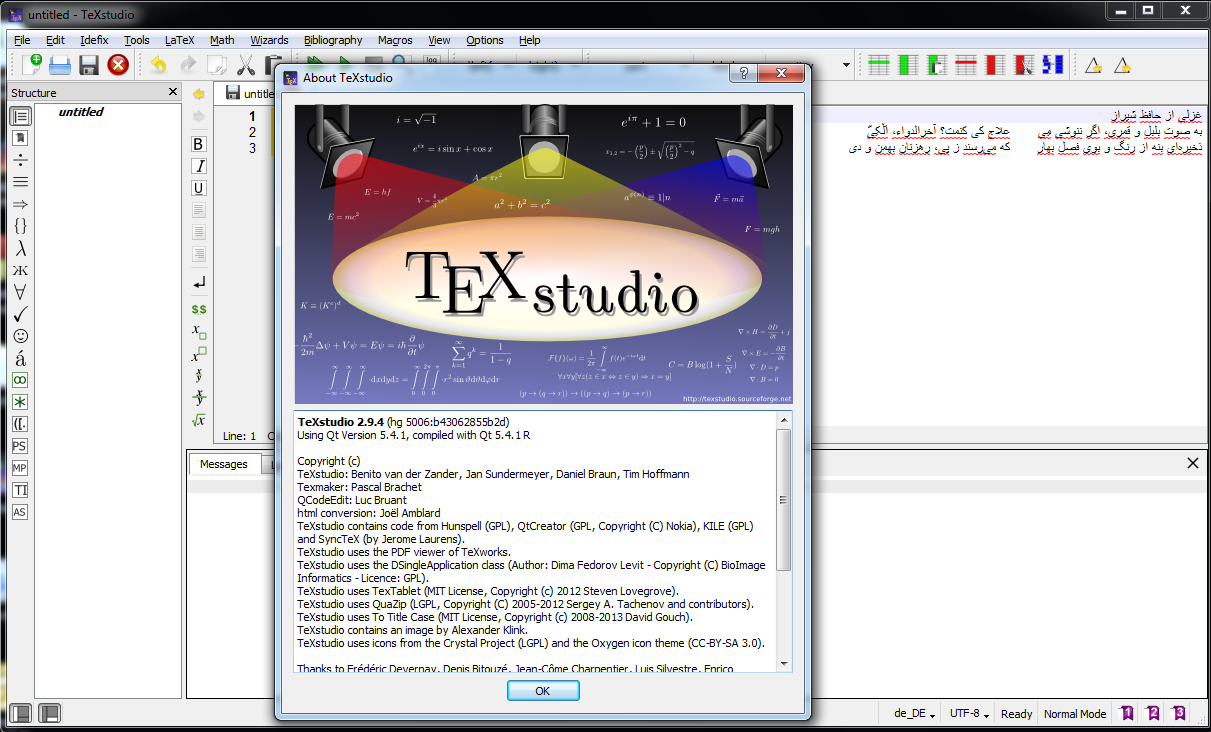Show the structure view in the side panel

click(x=20, y=116)
